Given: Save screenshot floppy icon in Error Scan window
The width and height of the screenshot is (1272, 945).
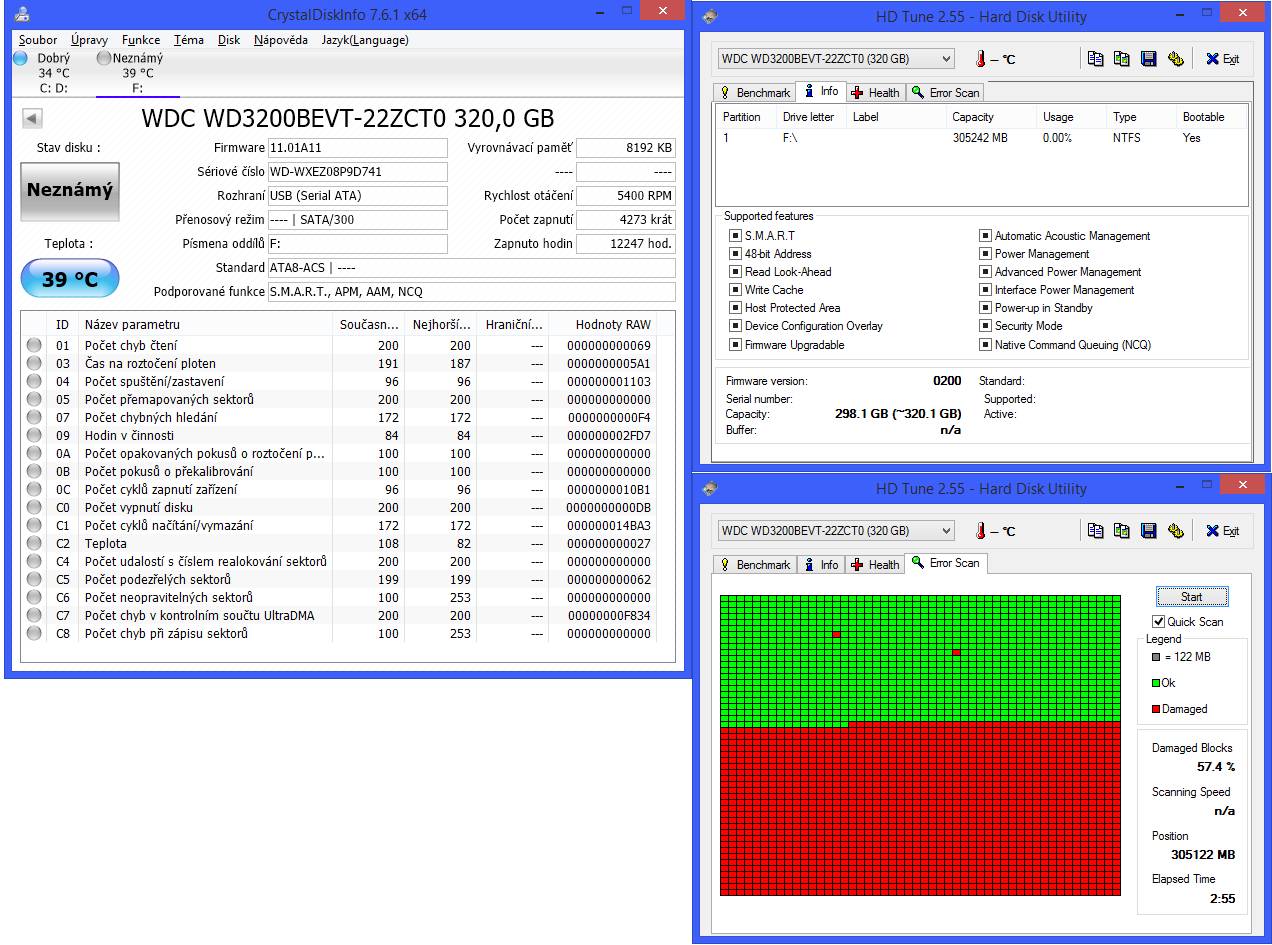Looking at the screenshot, I should 1149,531.
